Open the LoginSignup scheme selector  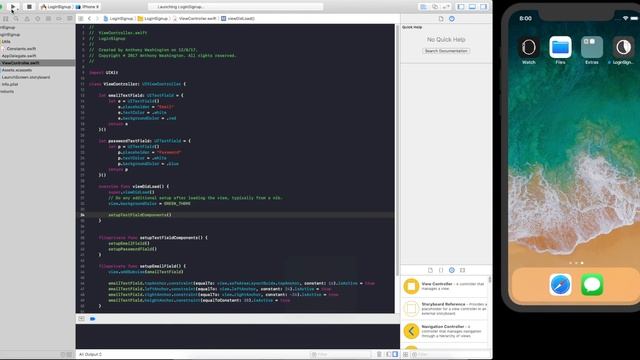coord(56,7)
